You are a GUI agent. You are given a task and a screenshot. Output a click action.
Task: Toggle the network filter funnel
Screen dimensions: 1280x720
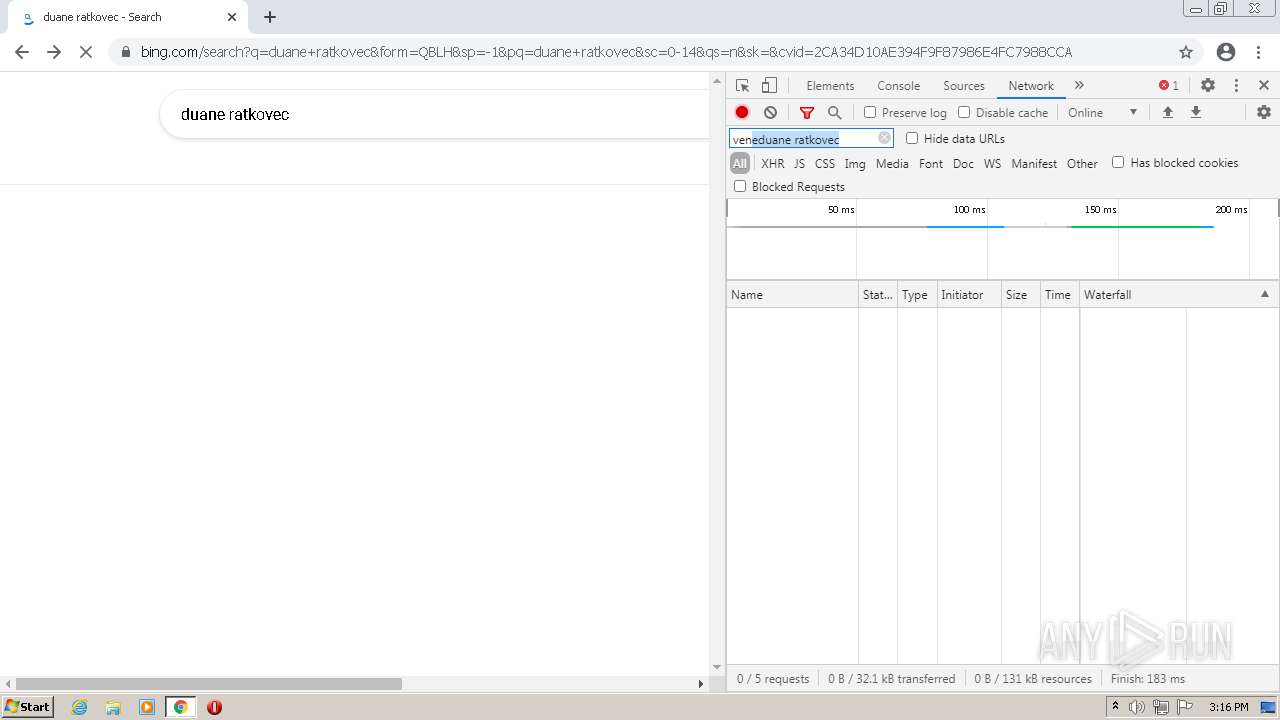tap(807, 113)
